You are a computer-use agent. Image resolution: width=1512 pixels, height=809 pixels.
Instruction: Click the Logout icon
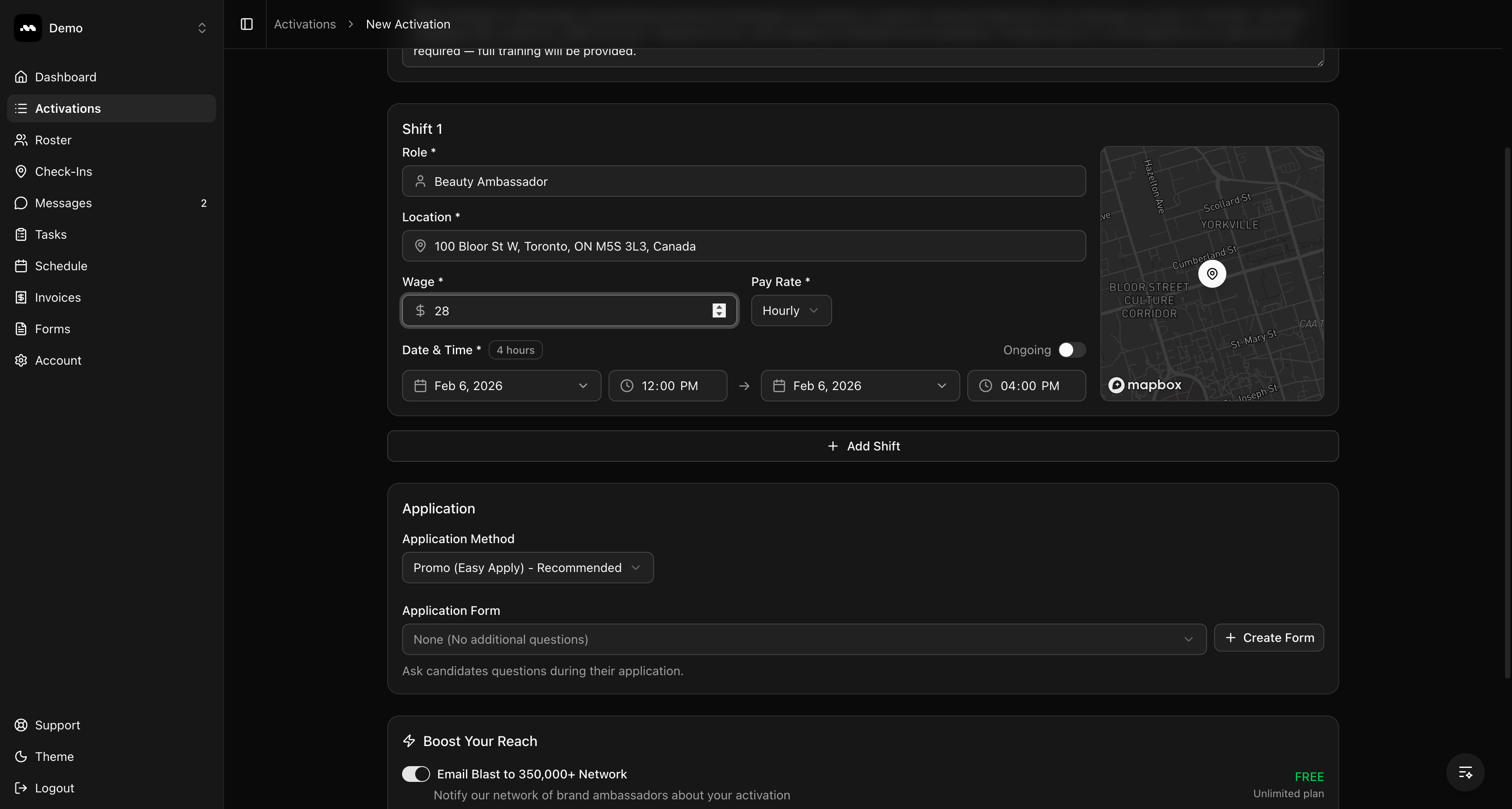(x=21, y=788)
